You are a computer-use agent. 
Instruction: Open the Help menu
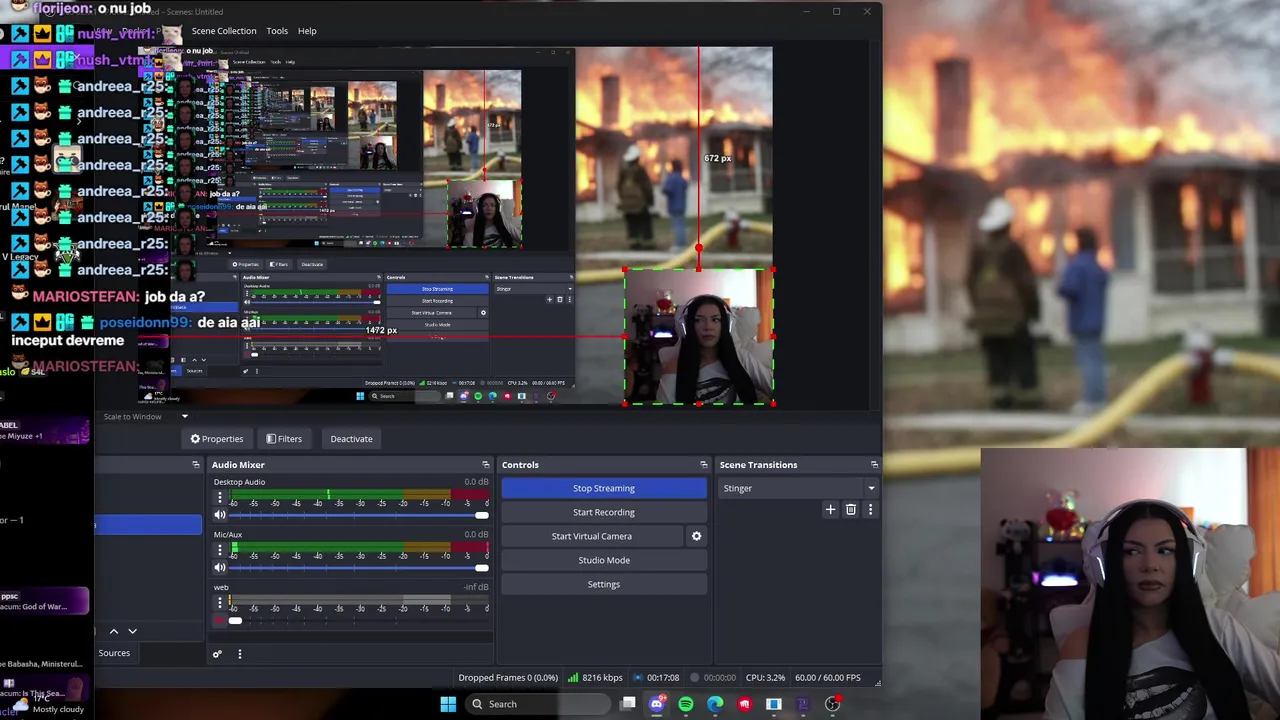(x=307, y=31)
